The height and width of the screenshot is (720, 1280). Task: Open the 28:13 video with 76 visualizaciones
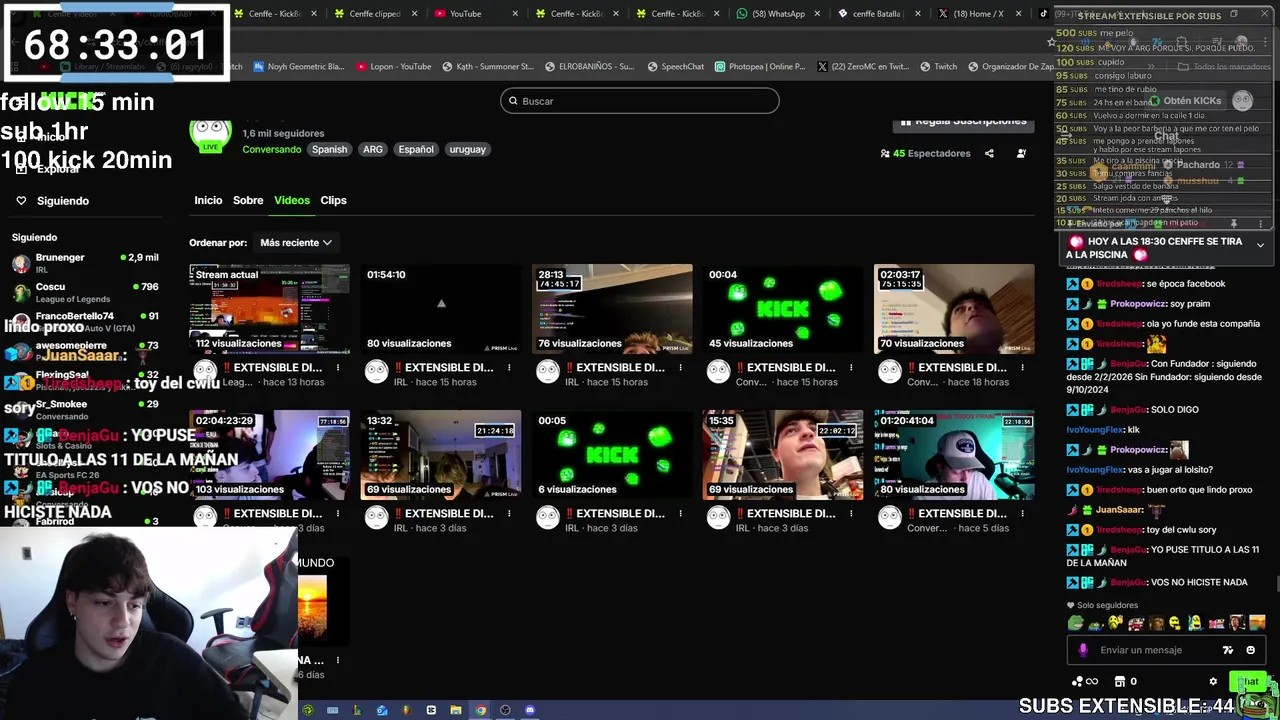pyautogui.click(x=612, y=309)
